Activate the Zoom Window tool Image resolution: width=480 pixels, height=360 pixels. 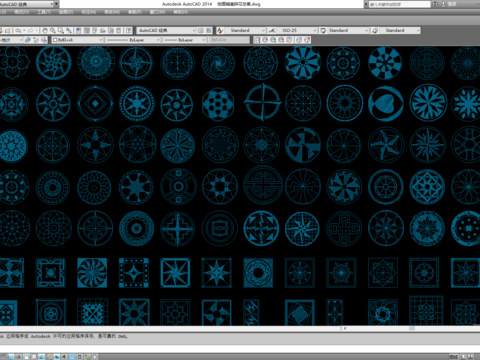pyautogui.click(x=61, y=30)
